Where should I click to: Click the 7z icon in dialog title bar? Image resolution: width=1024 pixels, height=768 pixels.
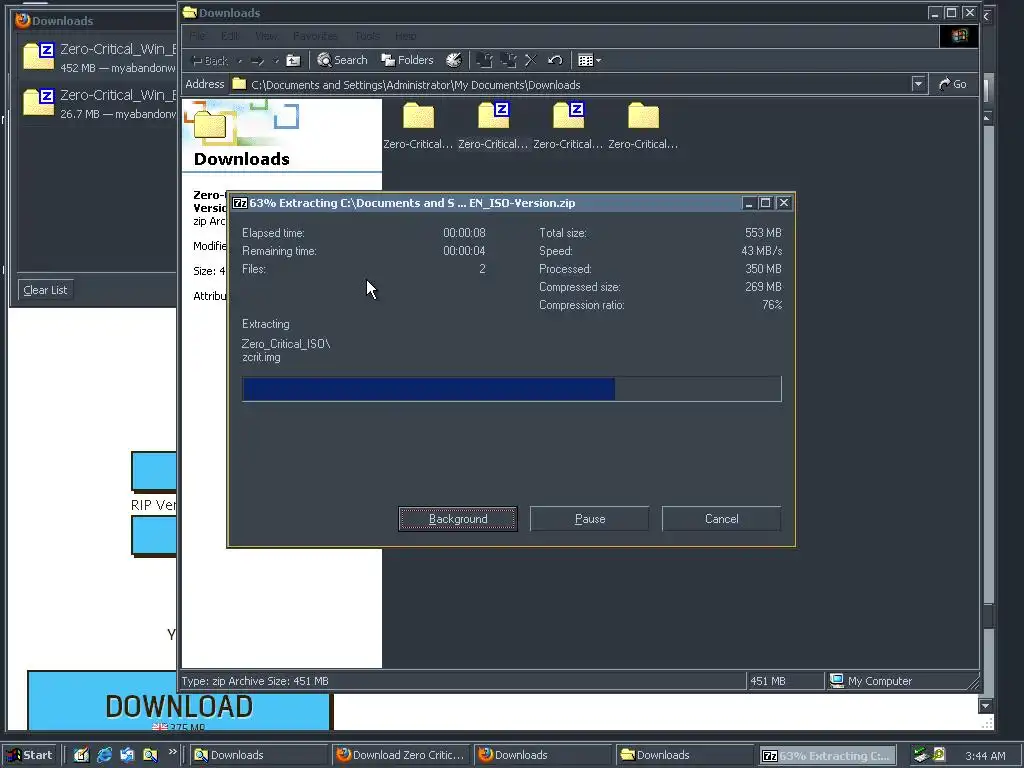[240, 203]
